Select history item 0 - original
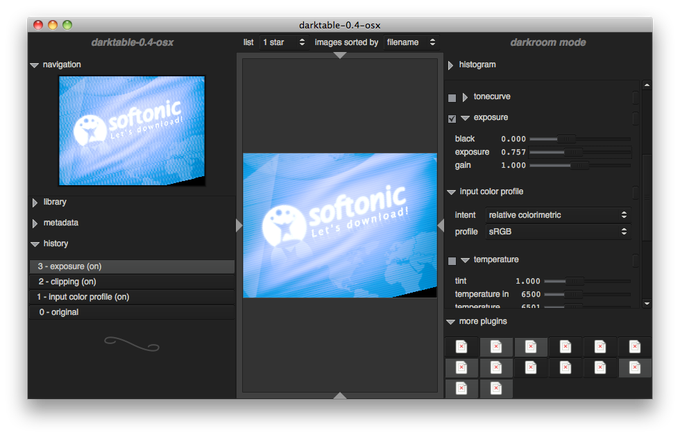 (132, 312)
